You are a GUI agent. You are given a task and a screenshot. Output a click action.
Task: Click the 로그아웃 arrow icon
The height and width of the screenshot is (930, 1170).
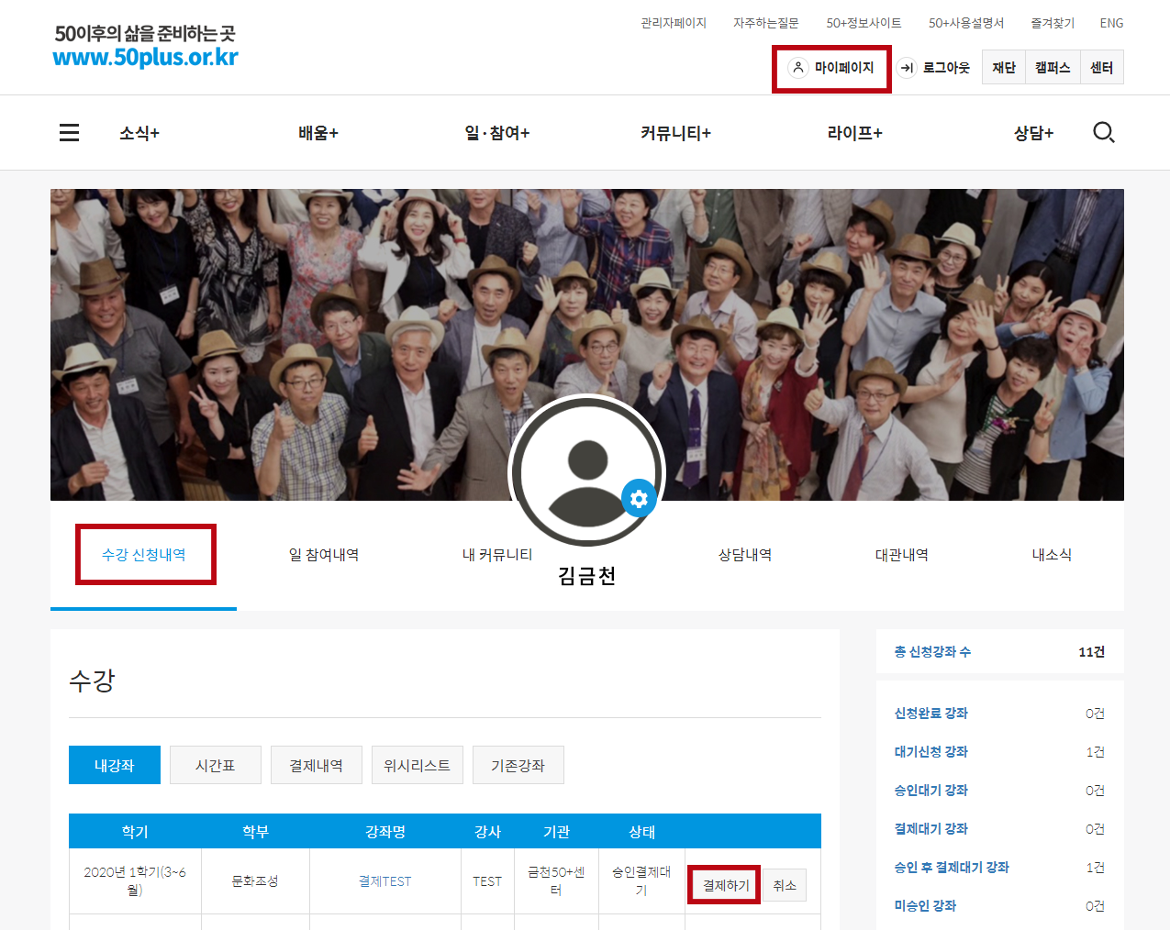pos(907,68)
